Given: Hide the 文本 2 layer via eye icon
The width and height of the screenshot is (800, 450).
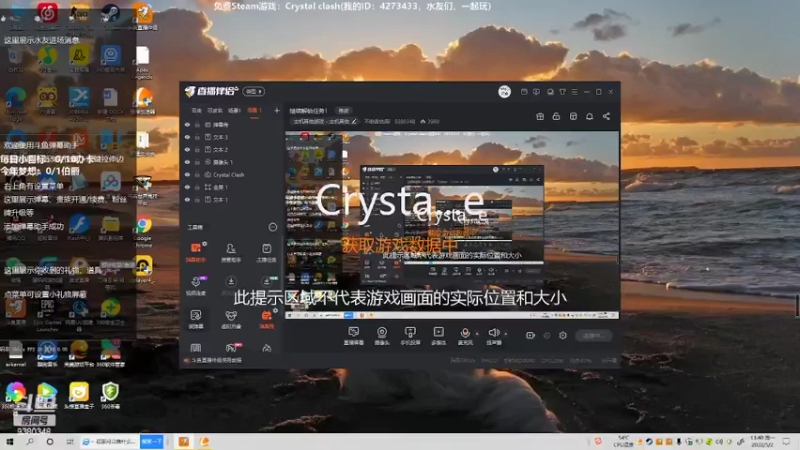Looking at the screenshot, I should tap(187, 149).
